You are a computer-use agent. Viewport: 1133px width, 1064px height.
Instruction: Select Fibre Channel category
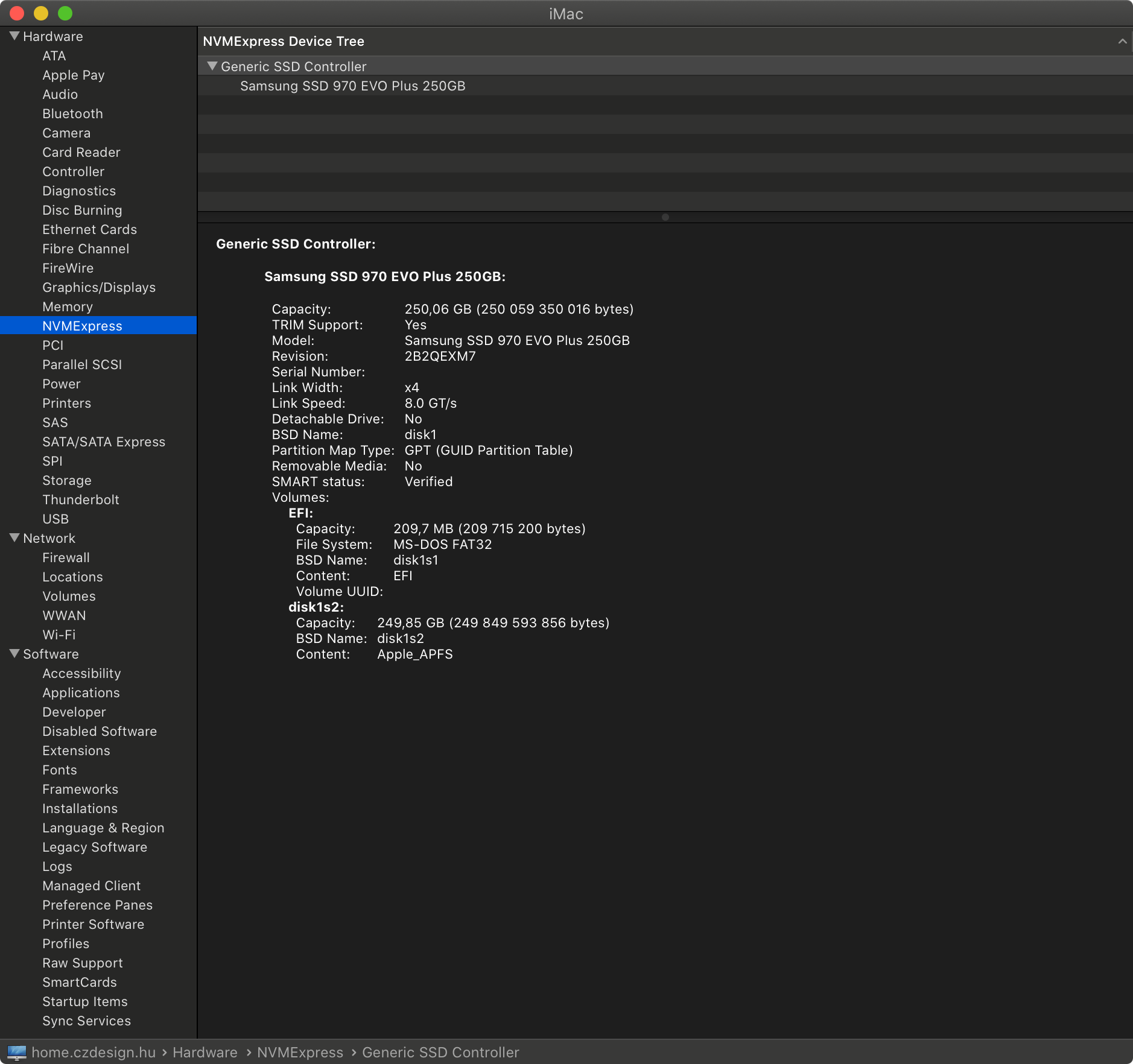86,249
